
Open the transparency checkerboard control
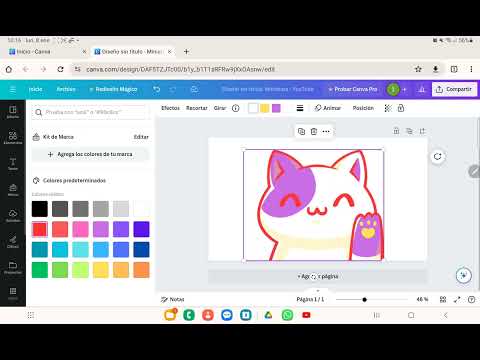tap(388, 108)
